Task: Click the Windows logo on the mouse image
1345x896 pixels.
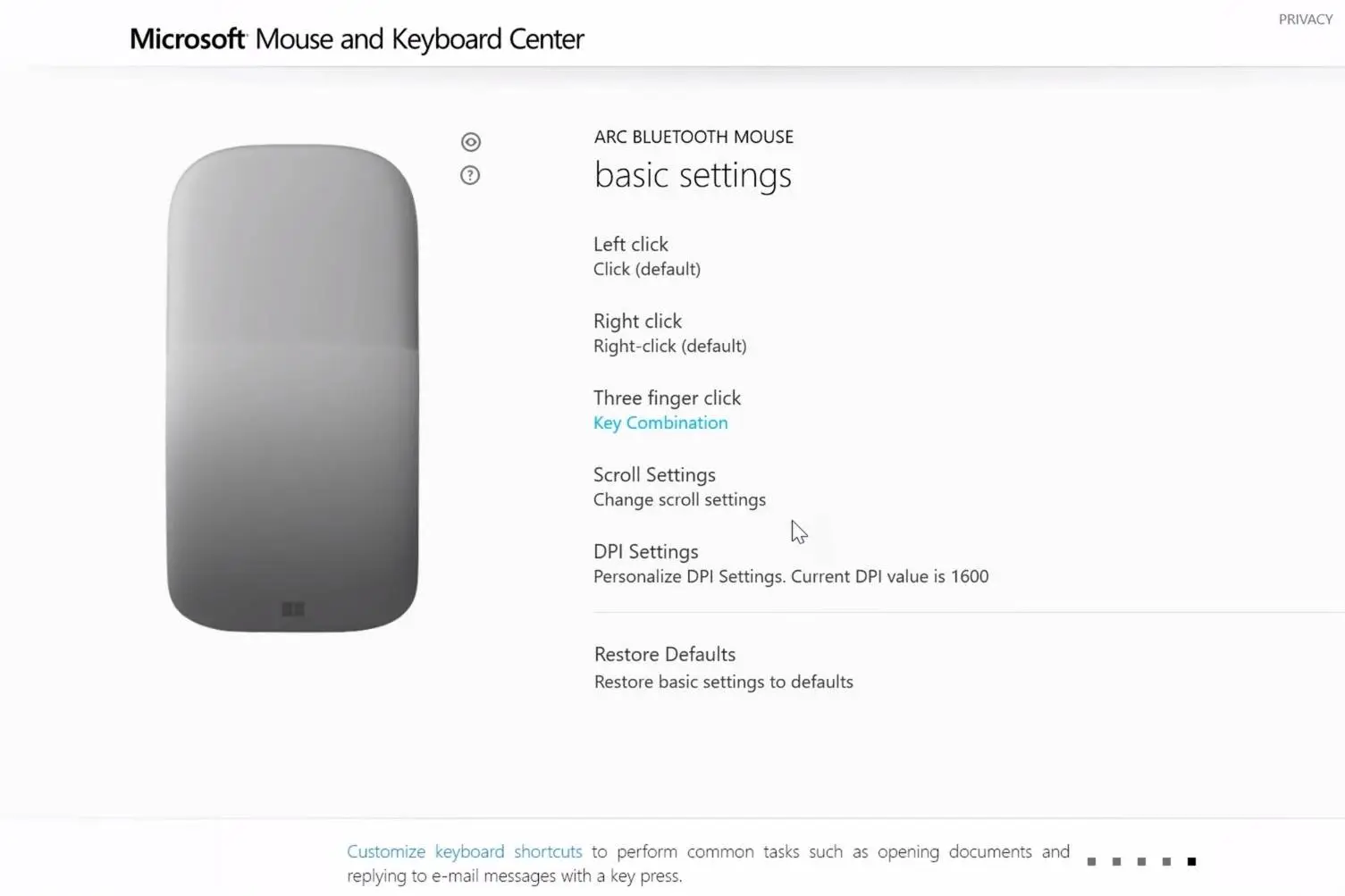Action: coord(293,609)
